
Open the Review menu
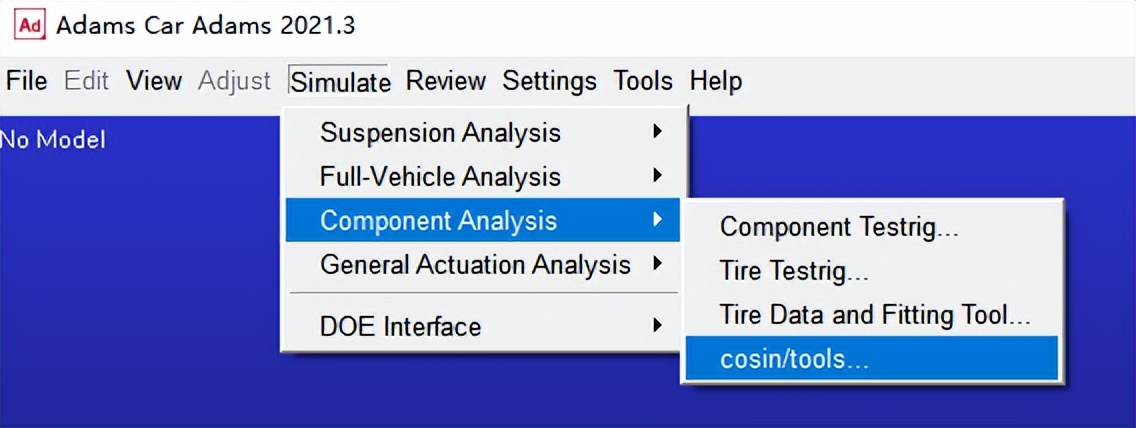[x=445, y=81]
